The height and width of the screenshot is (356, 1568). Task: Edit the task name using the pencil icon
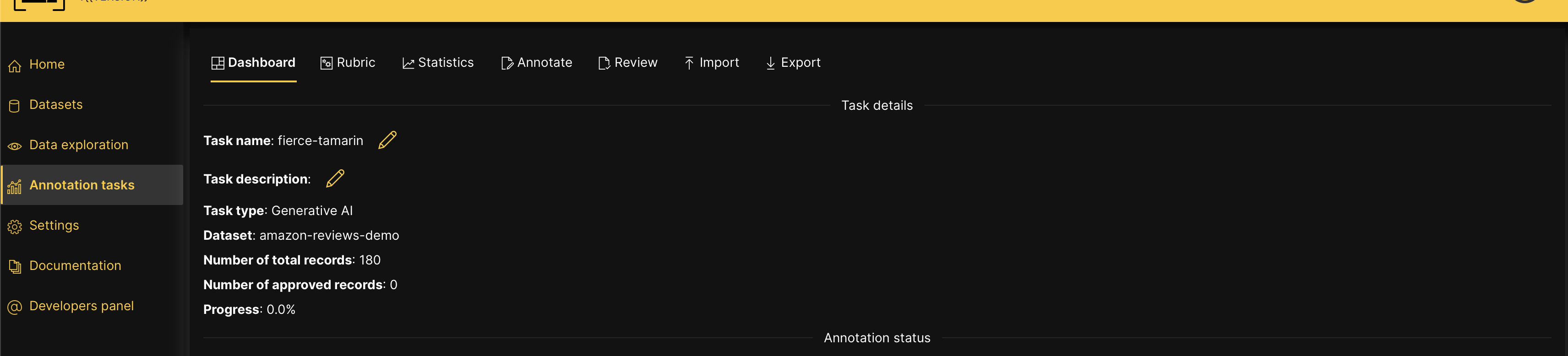pyautogui.click(x=387, y=140)
